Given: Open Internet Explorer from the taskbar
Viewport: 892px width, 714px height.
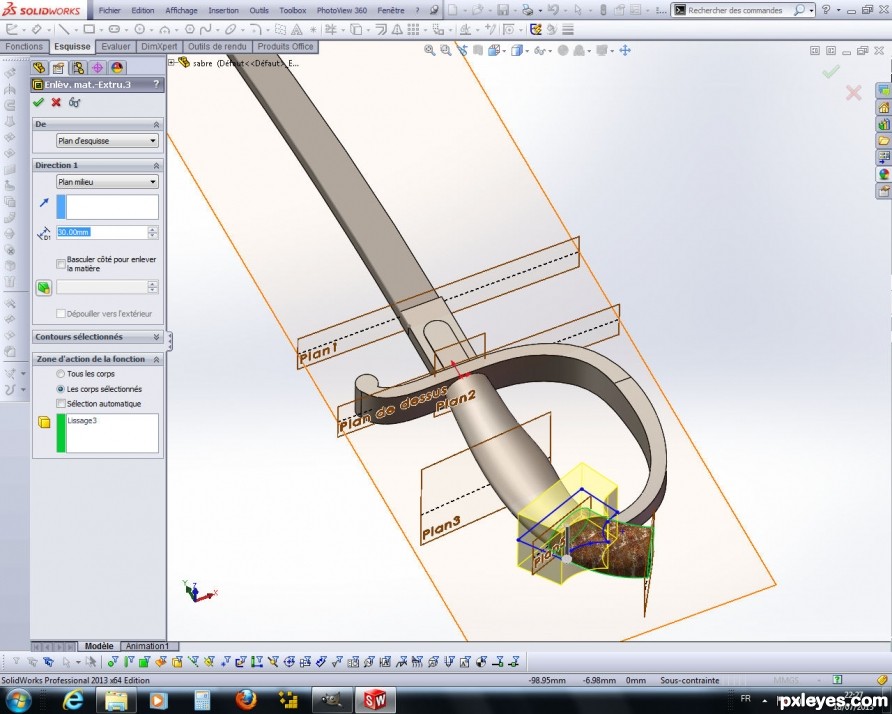Looking at the screenshot, I should pos(73,700).
